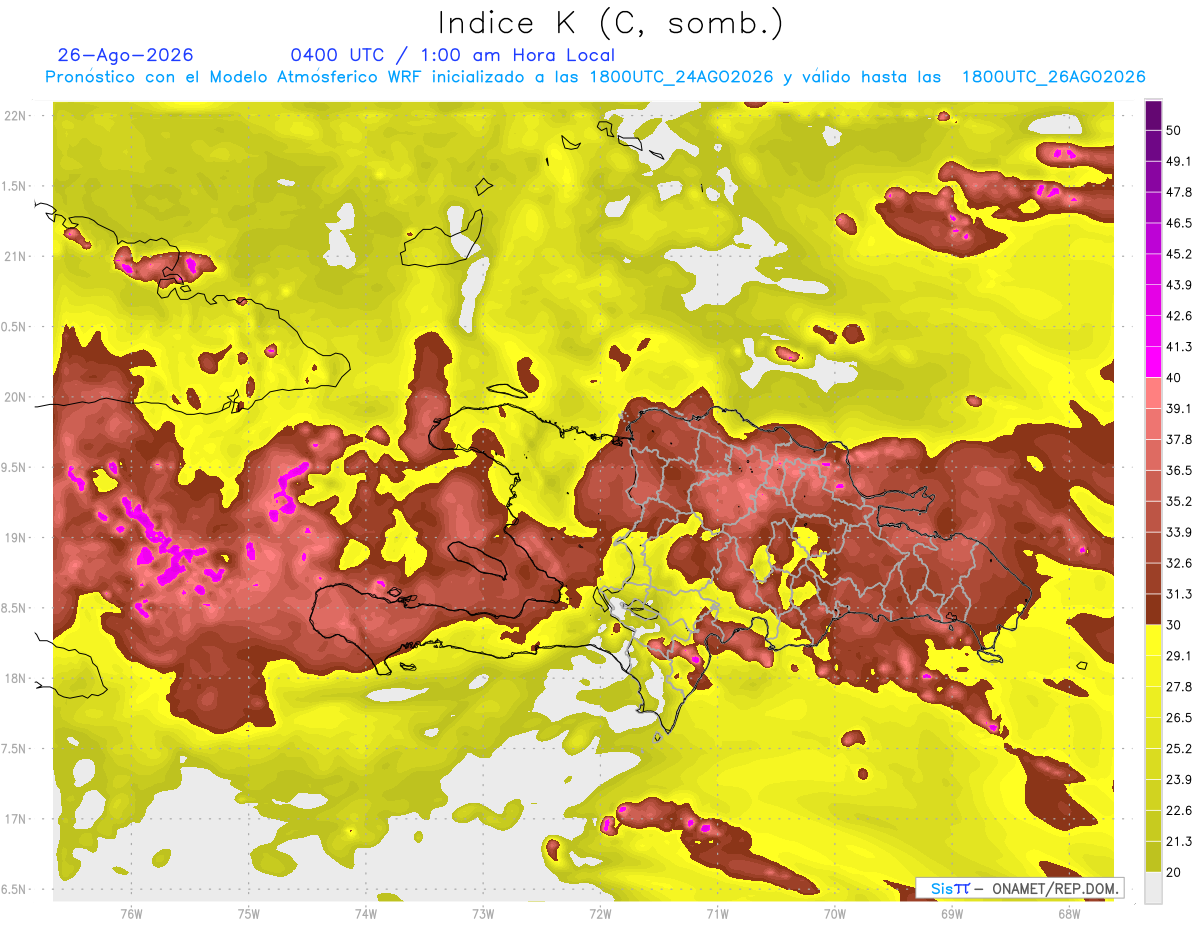The image size is (1200, 927).
Task: Click the color scale value '27.8'
Action: pos(1178,686)
